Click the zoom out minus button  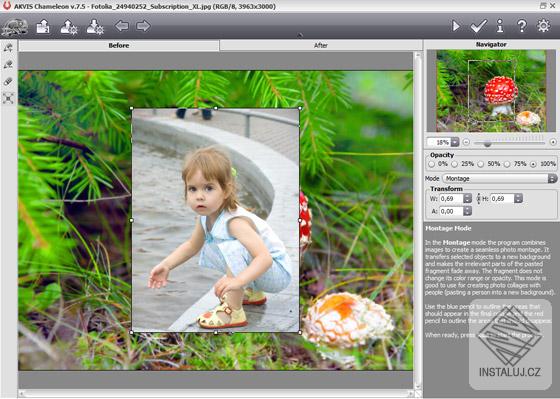point(466,142)
